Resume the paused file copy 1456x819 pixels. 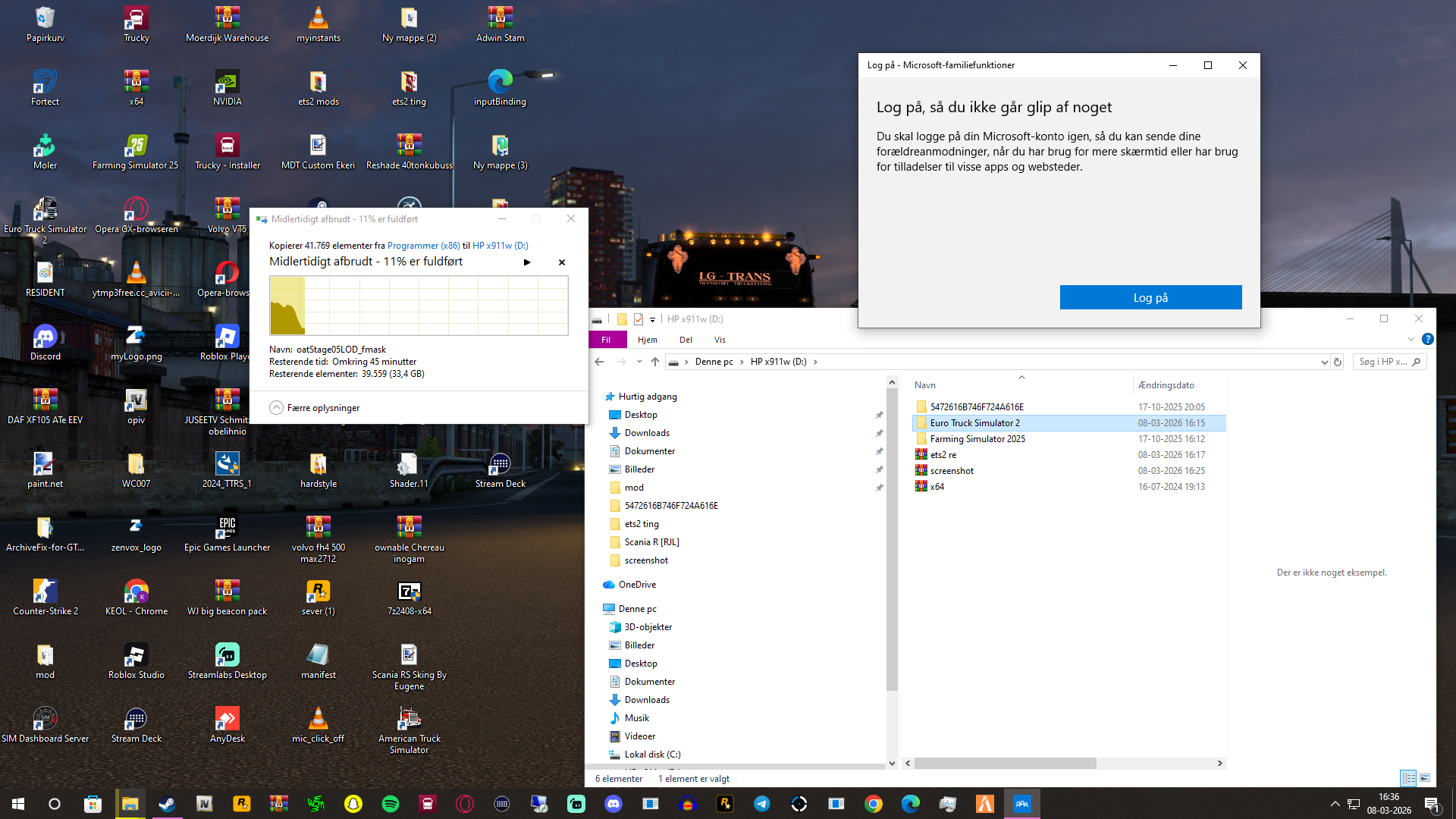(527, 262)
